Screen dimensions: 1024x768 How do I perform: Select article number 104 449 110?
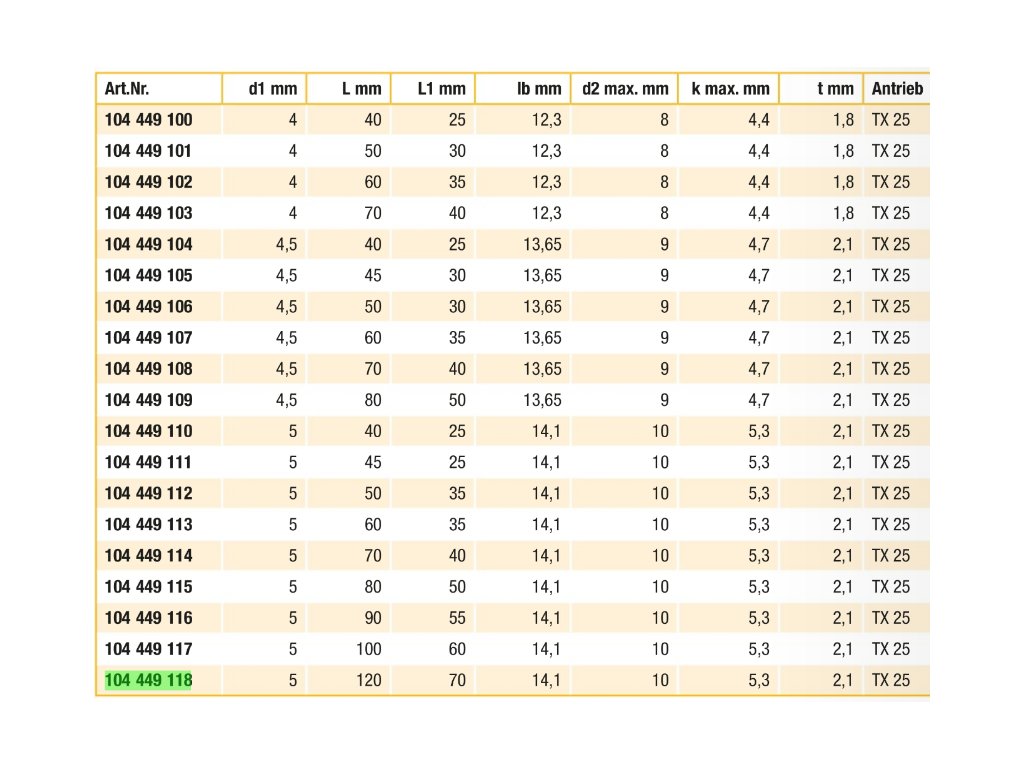pos(148,431)
